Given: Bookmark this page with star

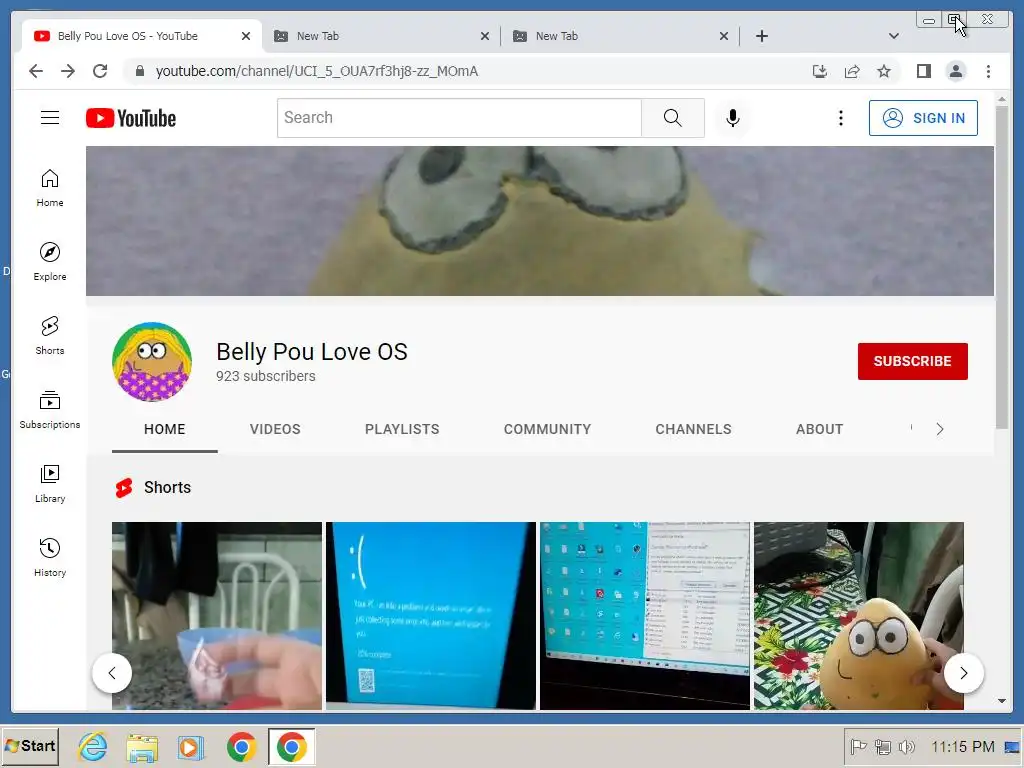Looking at the screenshot, I should [x=884, y=71].
